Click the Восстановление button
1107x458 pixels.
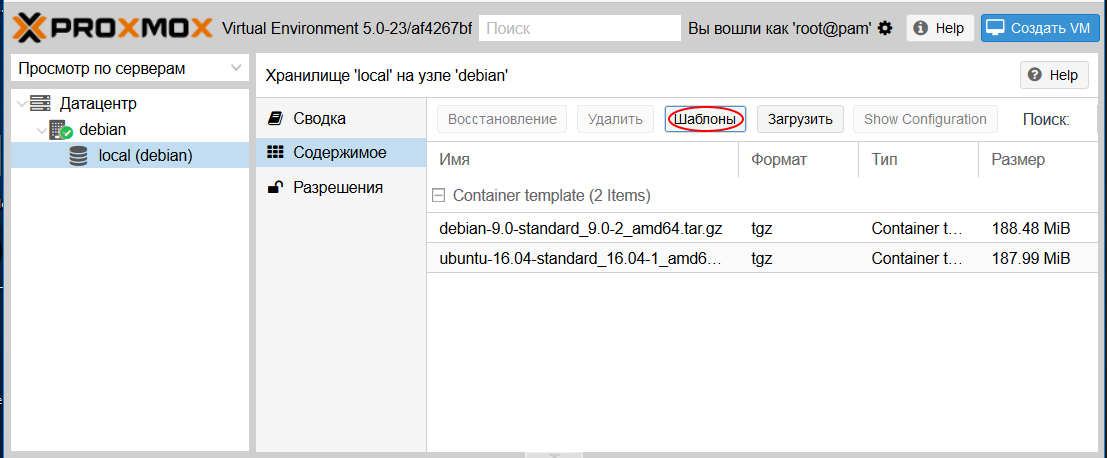point(502,119)
